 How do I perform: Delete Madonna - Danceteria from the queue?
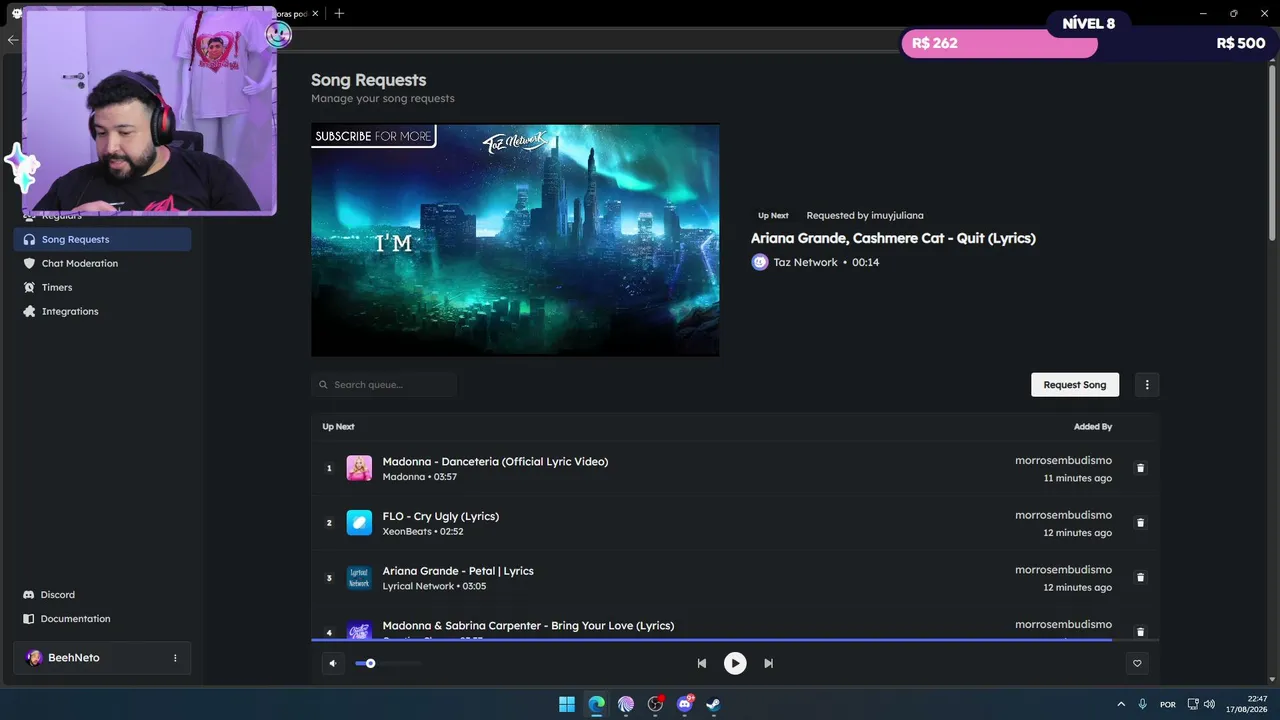click(1140, 468)
